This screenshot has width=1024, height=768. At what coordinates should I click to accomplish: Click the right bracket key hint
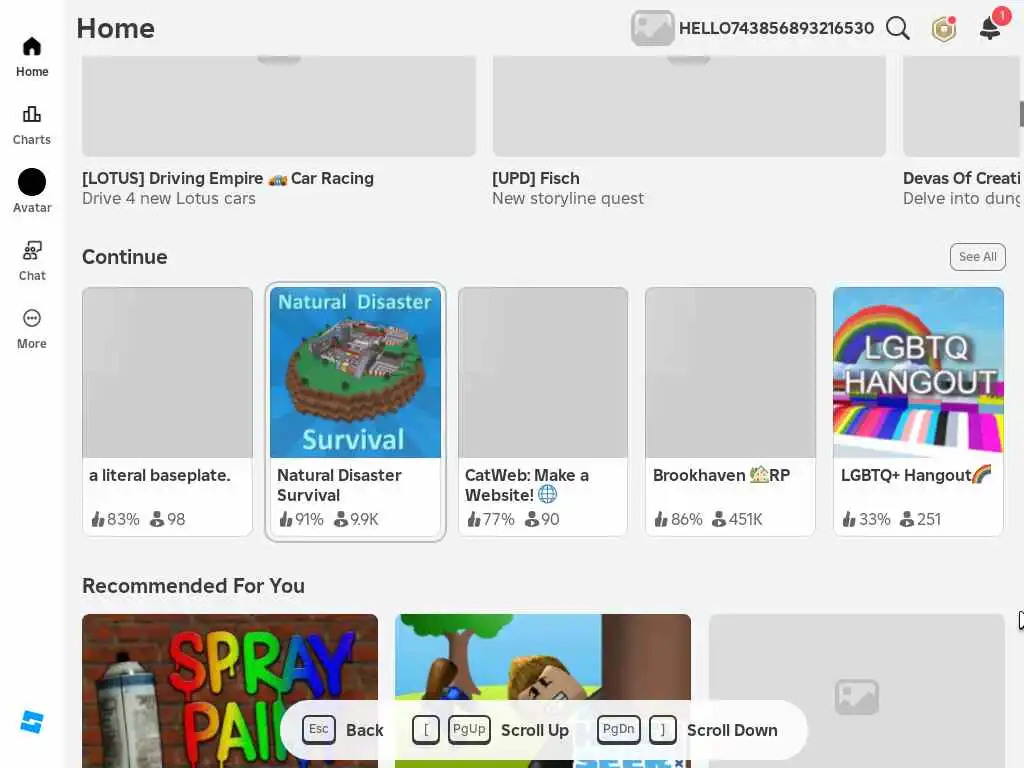[x=663, y=729]
